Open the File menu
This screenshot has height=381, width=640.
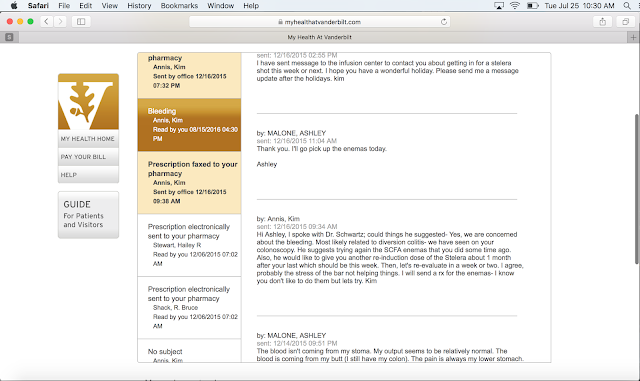pos(64,6)
